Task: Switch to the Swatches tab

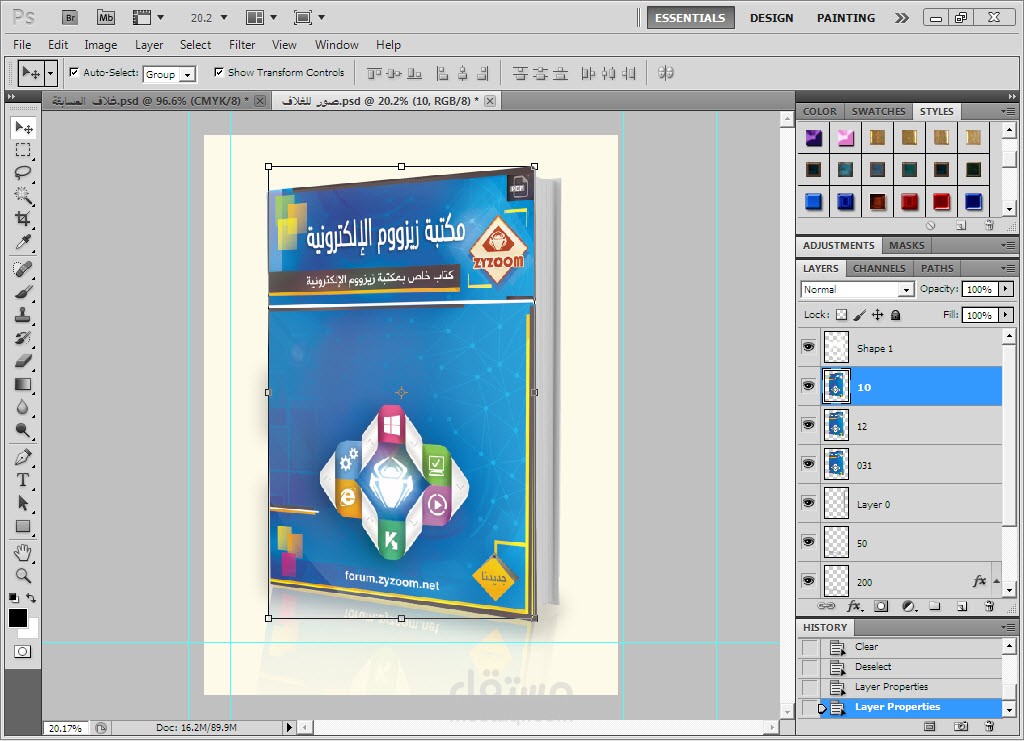Action: click(878, 112)
